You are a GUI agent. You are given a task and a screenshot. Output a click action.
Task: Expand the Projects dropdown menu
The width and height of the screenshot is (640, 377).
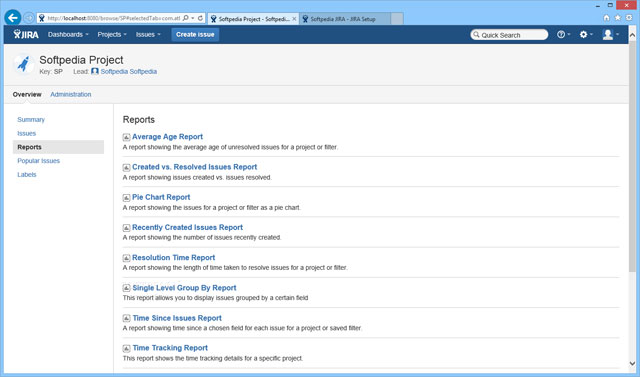tap(112, 35)
